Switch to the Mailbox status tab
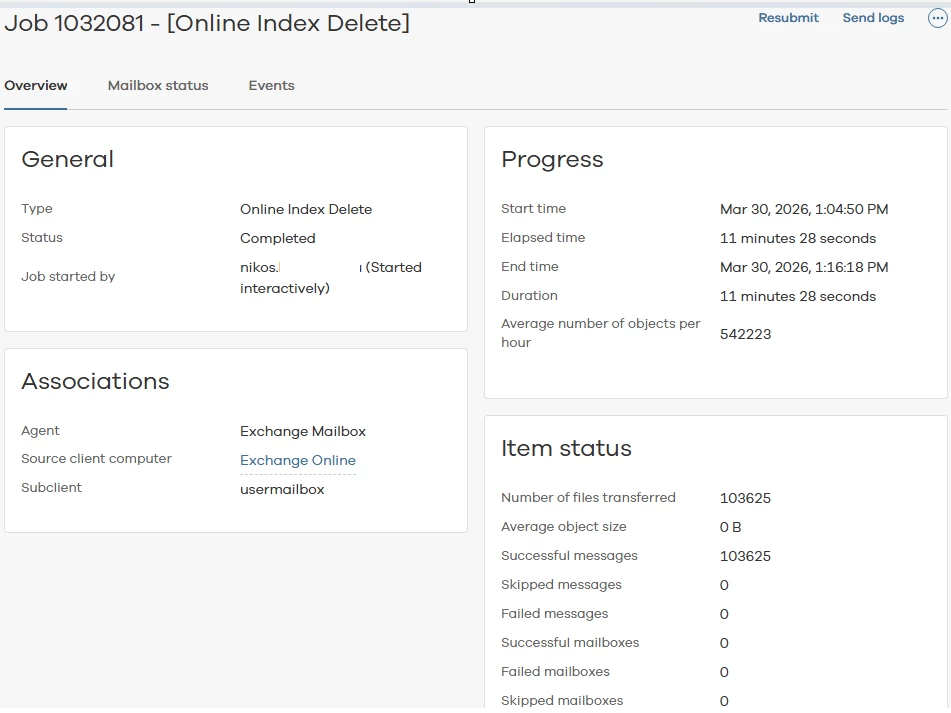This screenshot has width=951, height=713. 158,86
